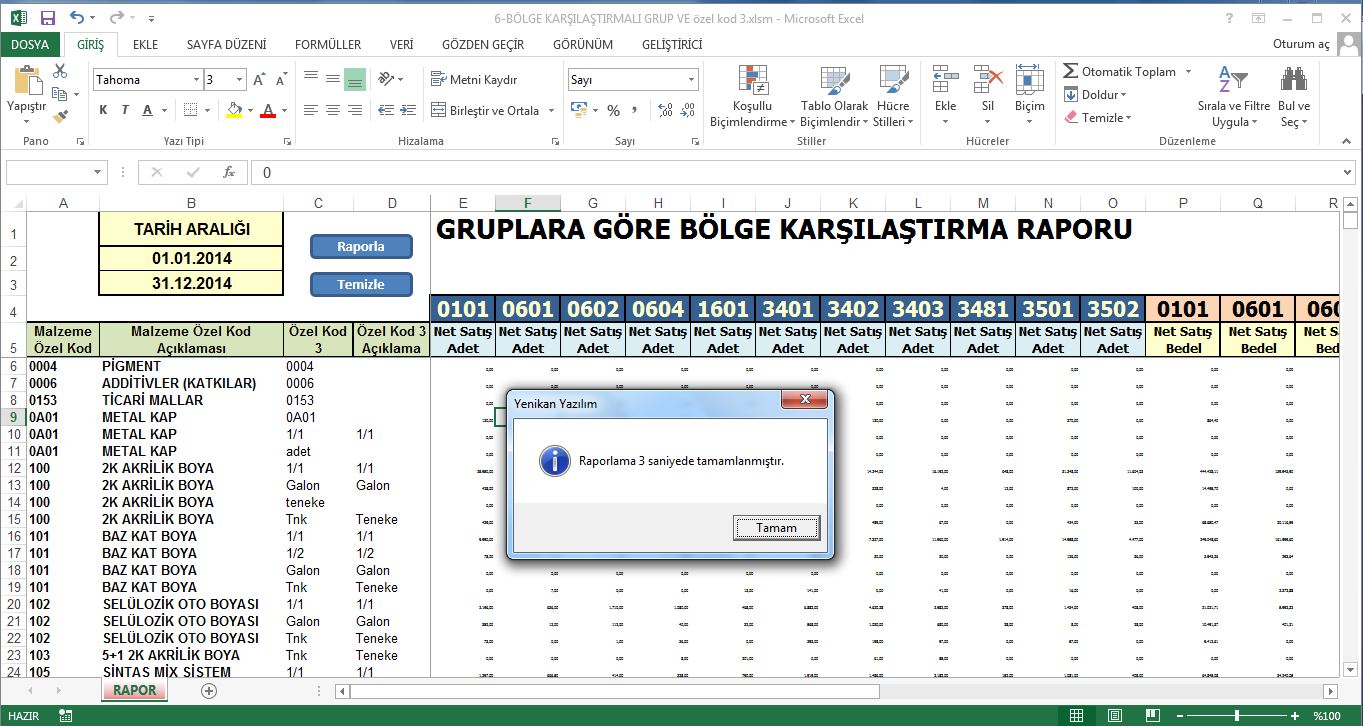Open Koşullu Biçimlendirme conditional formatting
Image resolution: width=1363 pixels, height=726 pixels.
click(x=752, y=97)
